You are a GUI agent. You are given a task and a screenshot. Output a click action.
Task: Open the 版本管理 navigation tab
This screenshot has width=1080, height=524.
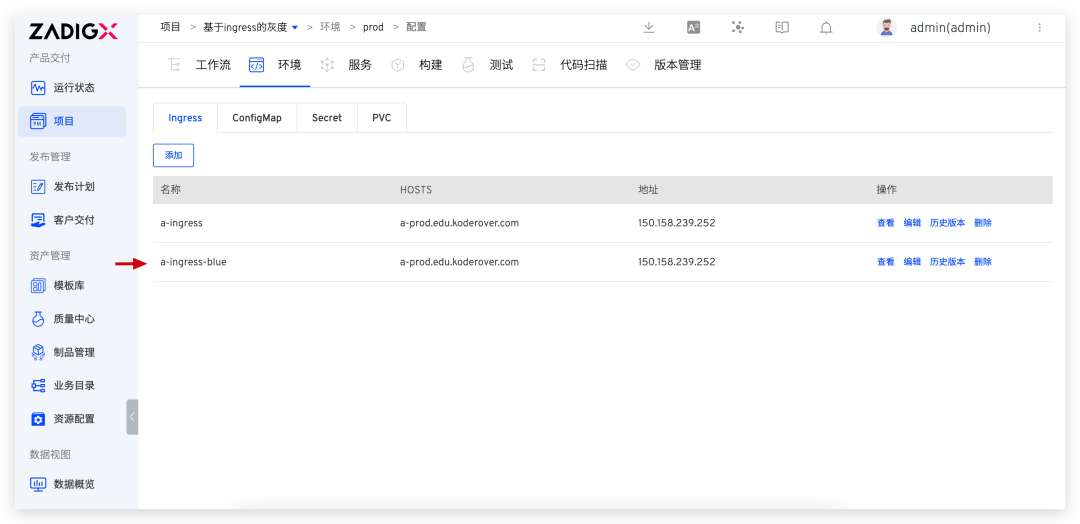point(678,65)
